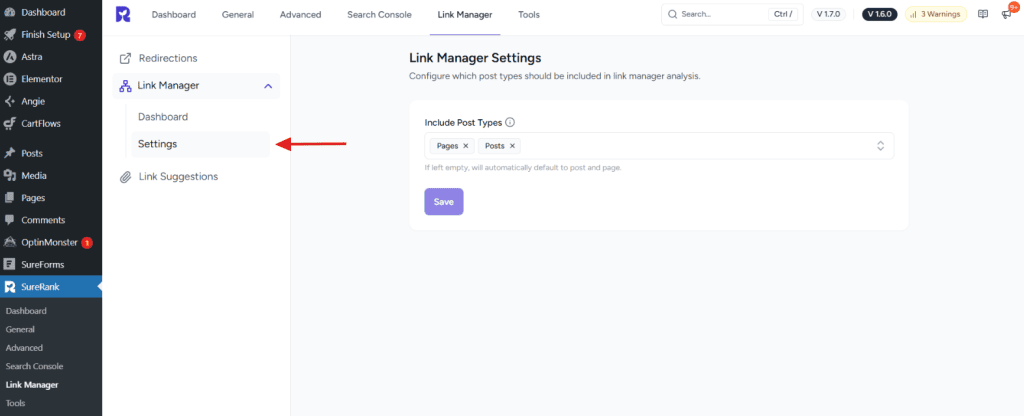The height and width of the screenshot is (416, 1024).
Task: Open Tools in SureRank WordPress submenu
Action: (x=15, y=404)
